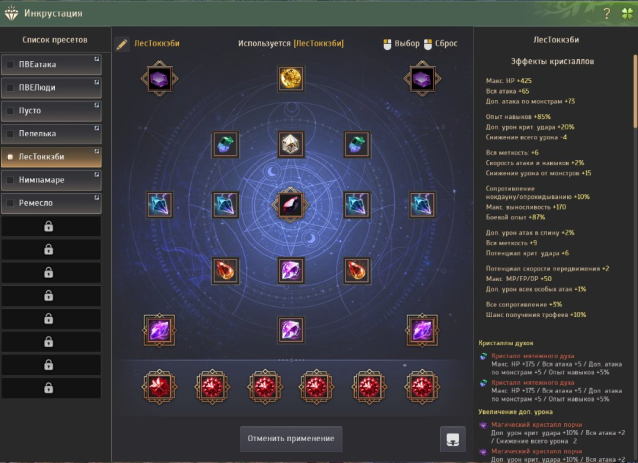Expand the Нимпамаре preset corner icon
The width and height of the screenshot is (638, 463).
[x=97, y=175]
